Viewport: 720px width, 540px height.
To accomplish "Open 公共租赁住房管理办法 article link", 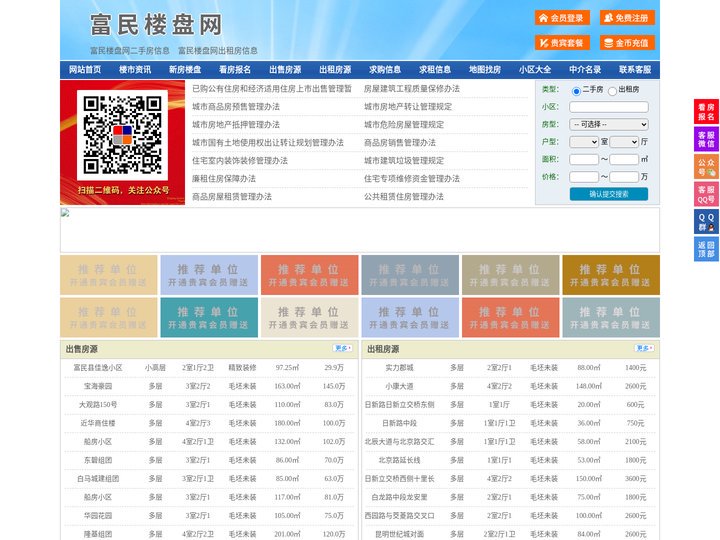I will coord(404,197).
